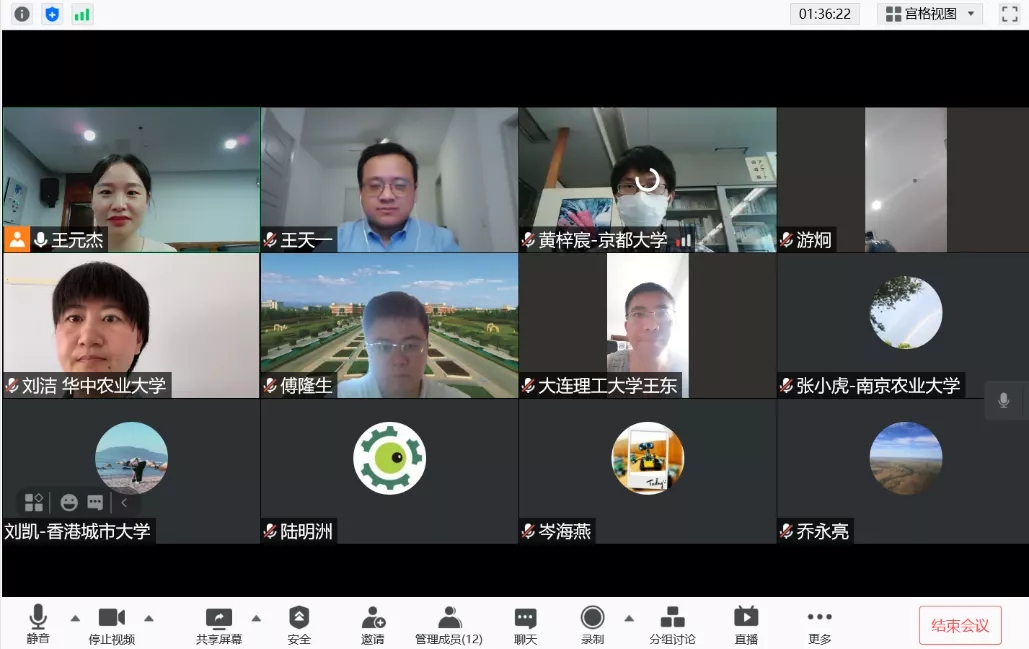Open 分组讨论 breakout rooms

(x=673, y=624)
